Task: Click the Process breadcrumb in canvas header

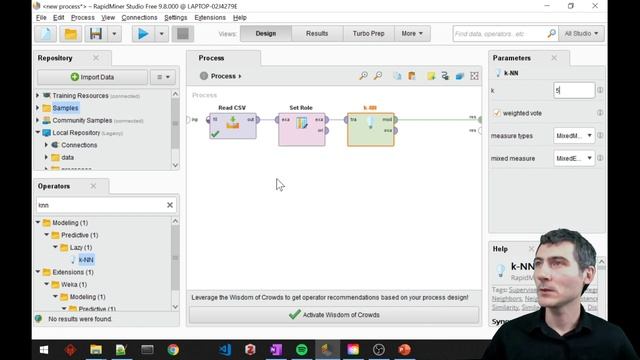Action: 223,76
